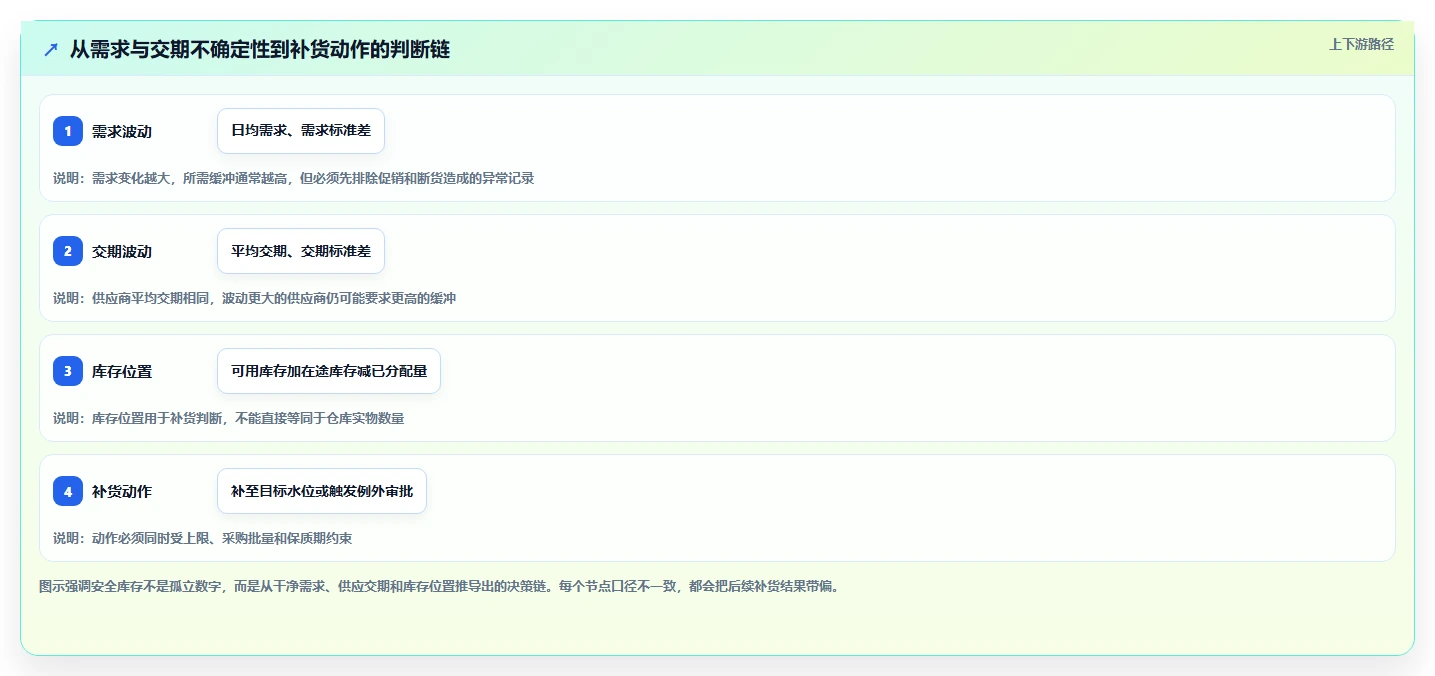Select the 平均交期、交期标准差 chip

click(x=301, y=251)
